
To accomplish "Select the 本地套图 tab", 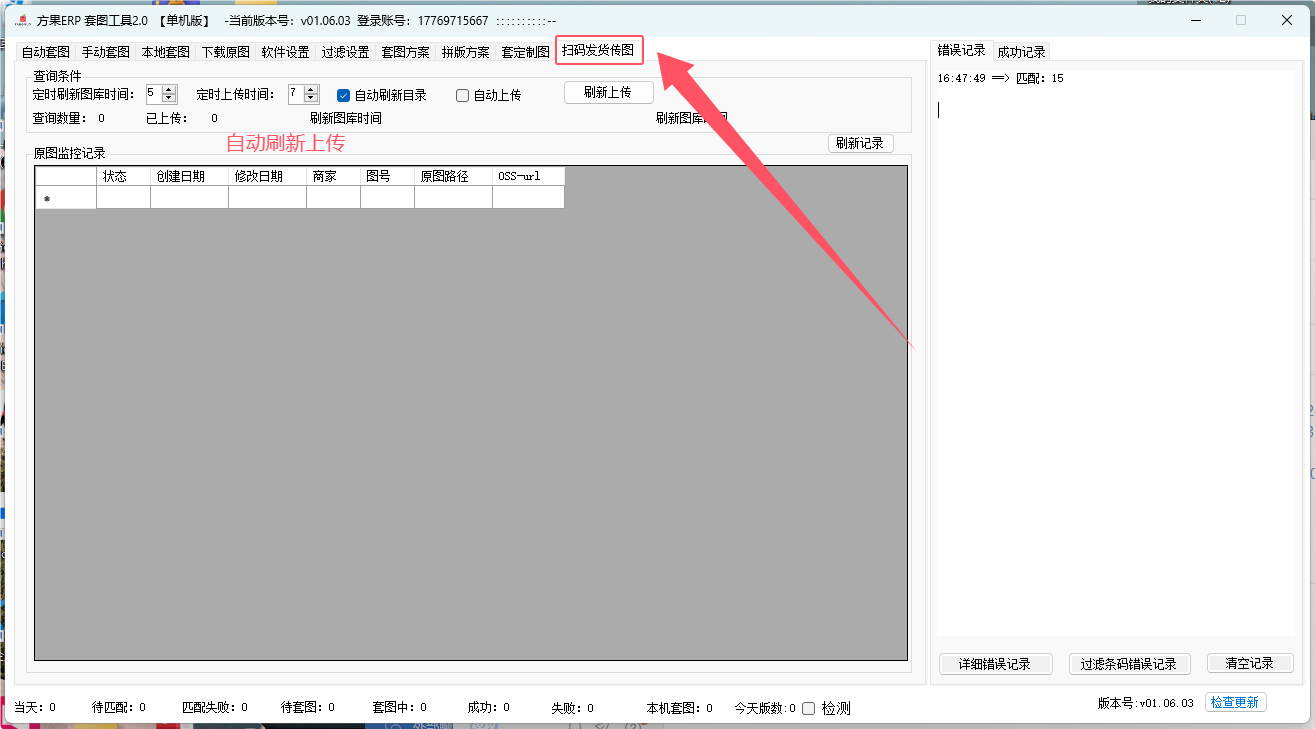I will pos(165,52).
